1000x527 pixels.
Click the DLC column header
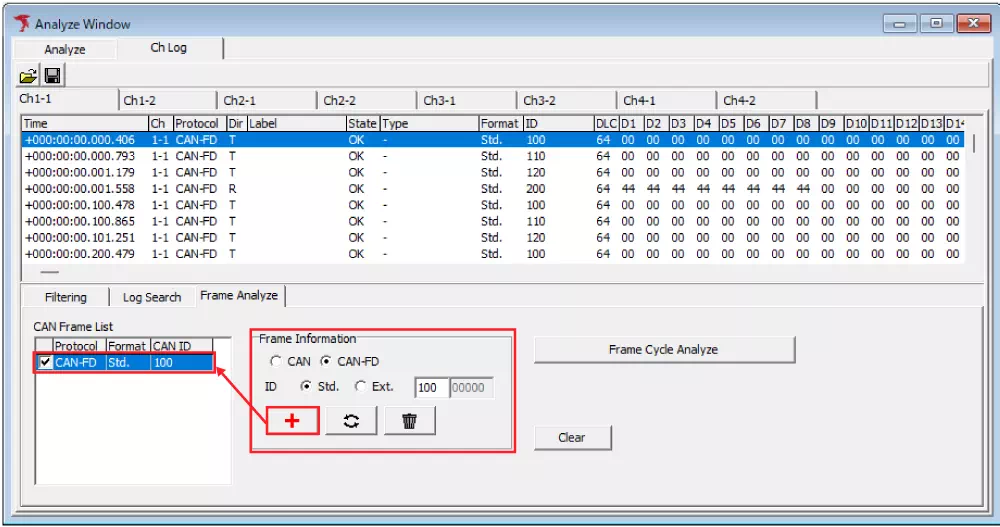tap(606, 123)
